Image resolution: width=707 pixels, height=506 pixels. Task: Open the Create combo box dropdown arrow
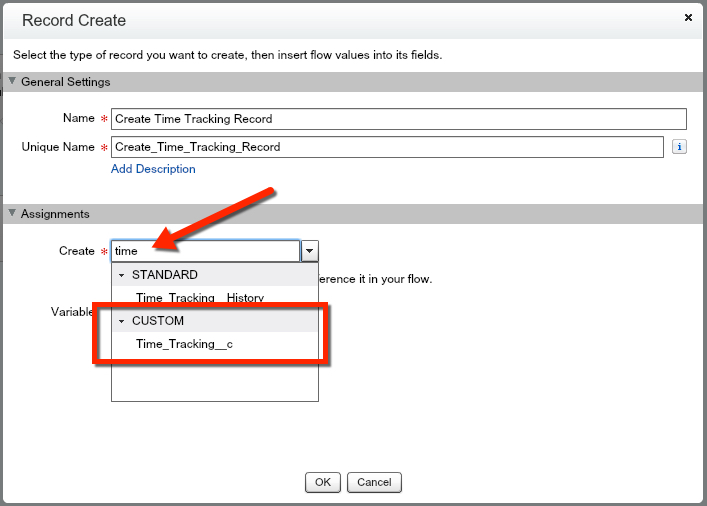pyautogui.click(x=310, y=251)
